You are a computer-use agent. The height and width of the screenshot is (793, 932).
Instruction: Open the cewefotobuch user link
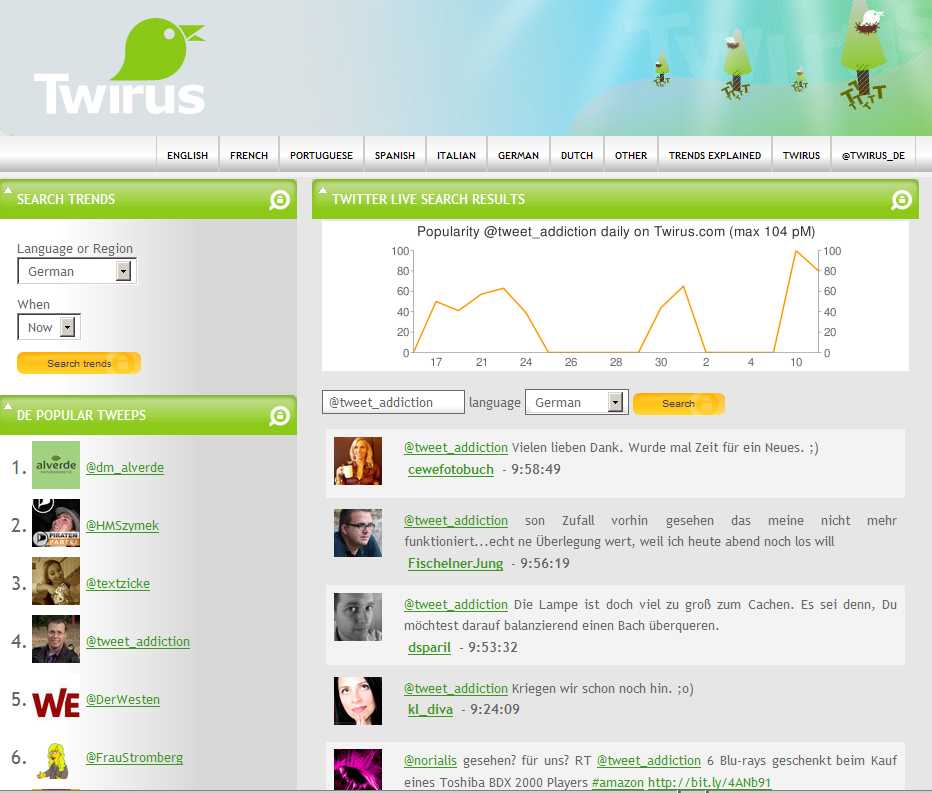click(x=451, y=470)
